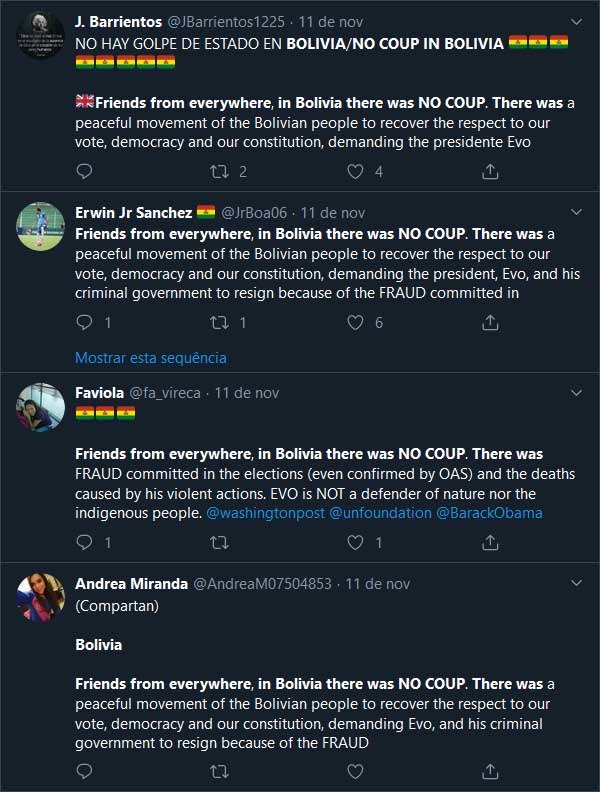Open the dropdown arrow on Faviola's tweet
600x792 pixels.
[x=576, y=392]
